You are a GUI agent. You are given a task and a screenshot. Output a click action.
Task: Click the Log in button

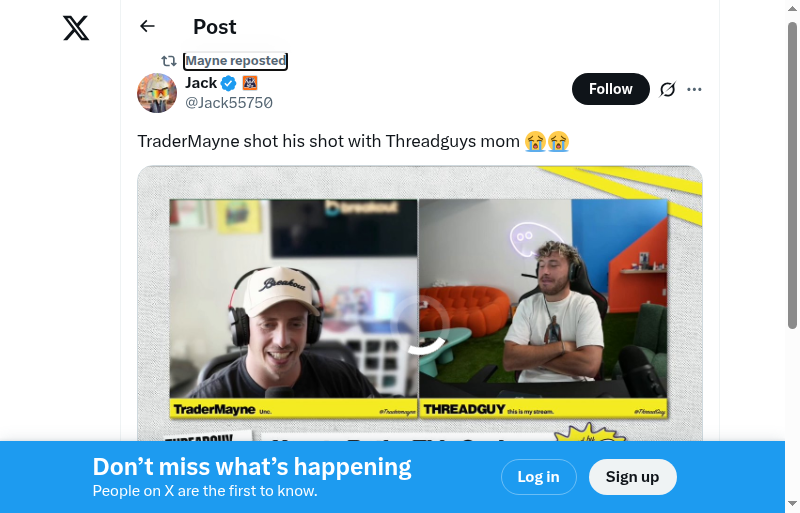539,477
